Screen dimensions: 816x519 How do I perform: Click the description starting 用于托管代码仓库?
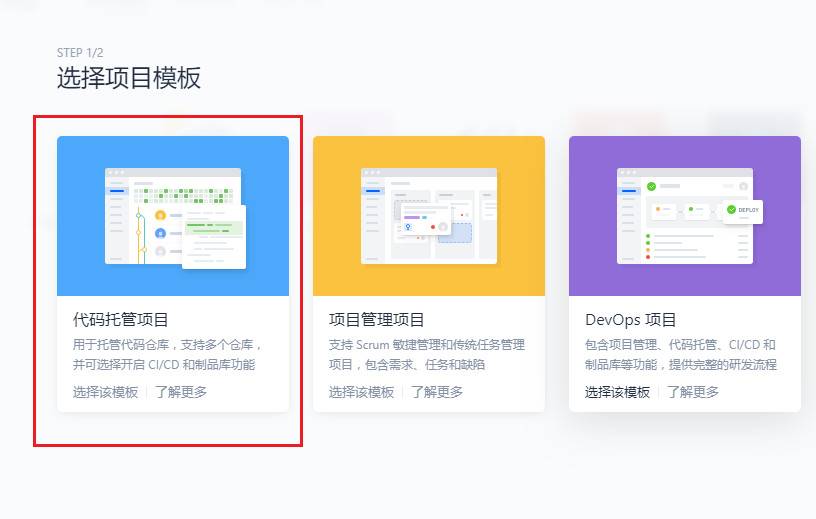tap(167, 355)
